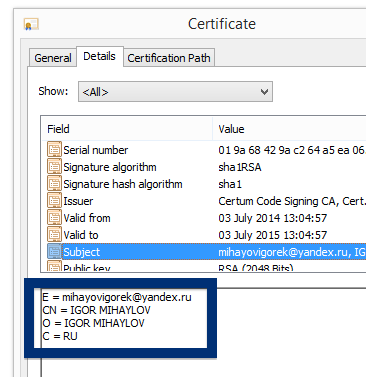
Task: Switch to the General tab
Action: (x=53, y=58)
